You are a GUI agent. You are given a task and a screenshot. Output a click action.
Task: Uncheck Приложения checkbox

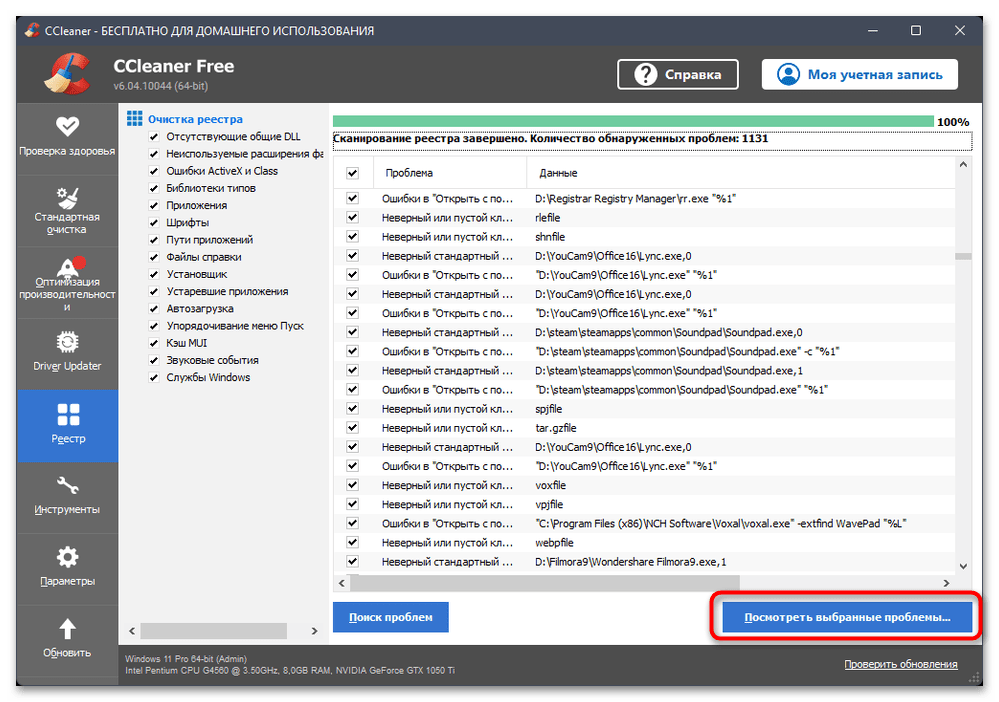tap(154, 205)
